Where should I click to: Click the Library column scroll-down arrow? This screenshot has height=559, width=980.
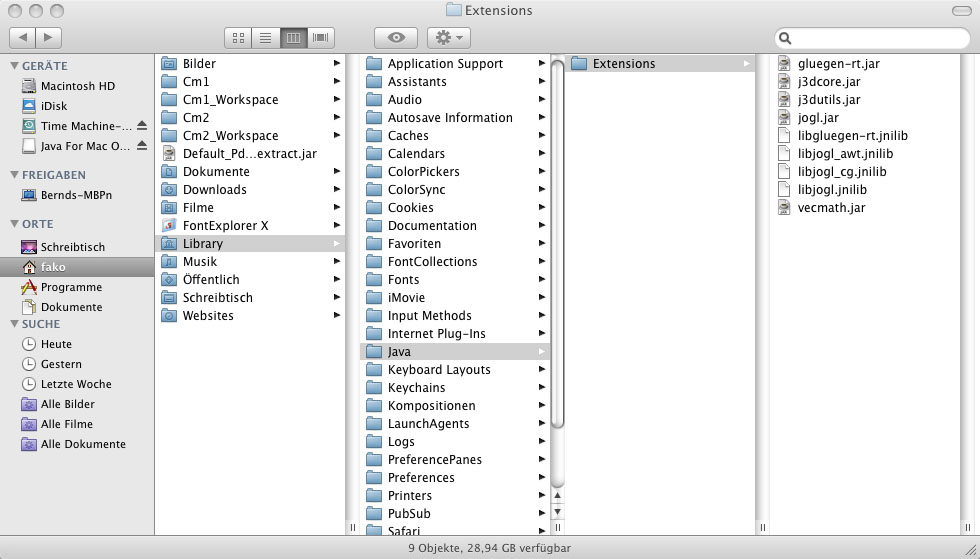[558, 512]
